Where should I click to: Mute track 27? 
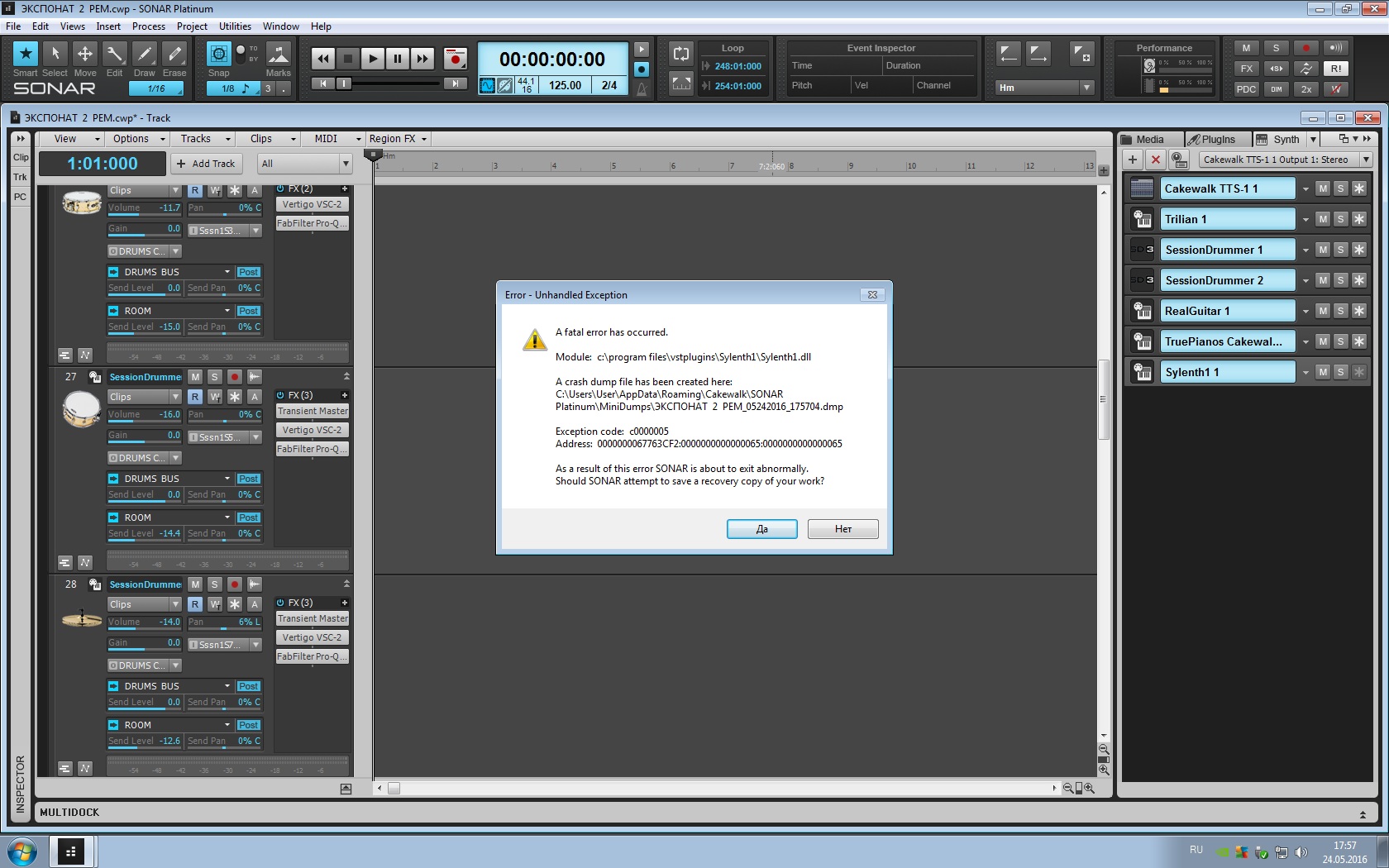click(195, 377)
